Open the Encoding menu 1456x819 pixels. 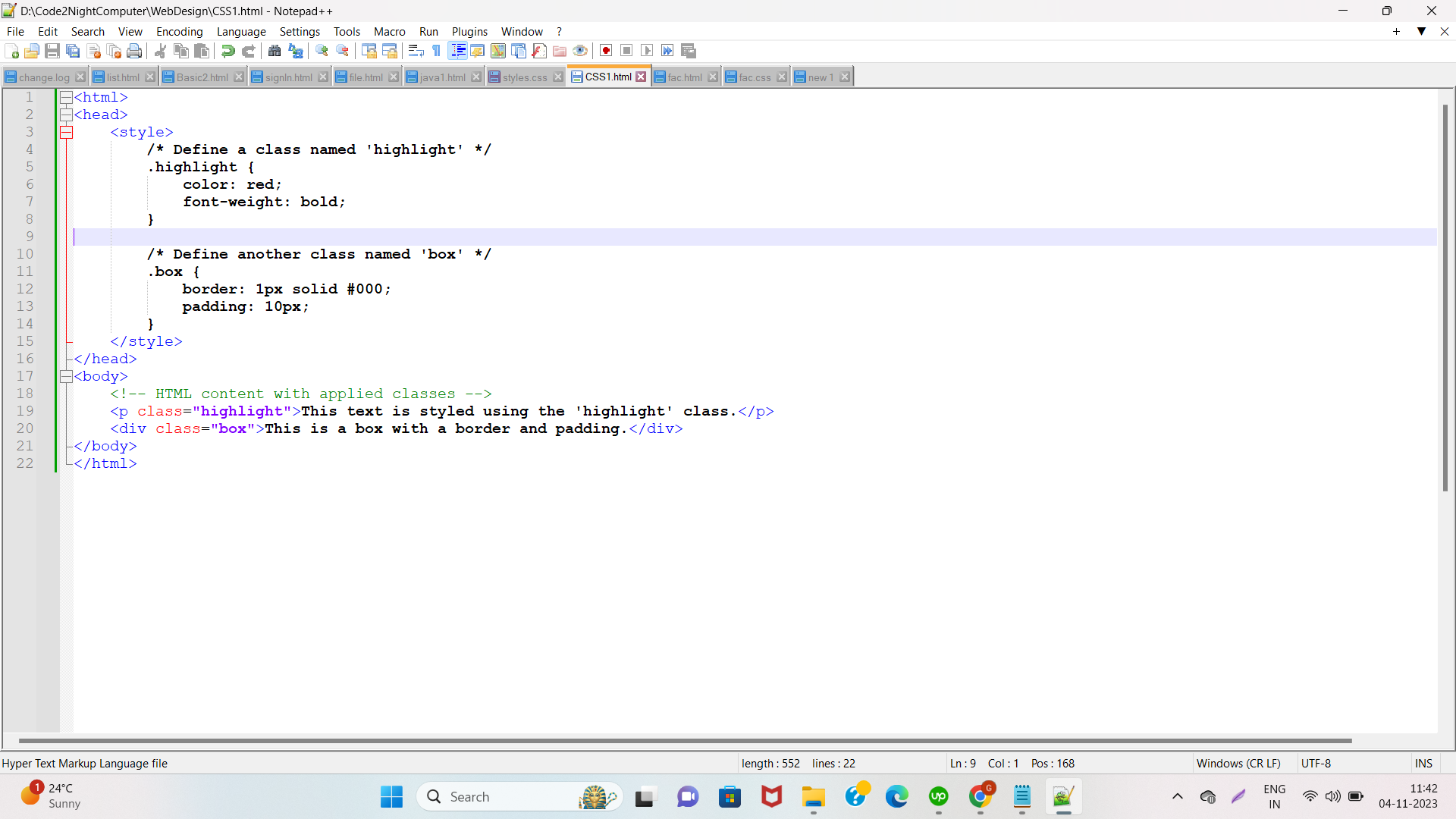pyautogui.click(x=179, y=31)
